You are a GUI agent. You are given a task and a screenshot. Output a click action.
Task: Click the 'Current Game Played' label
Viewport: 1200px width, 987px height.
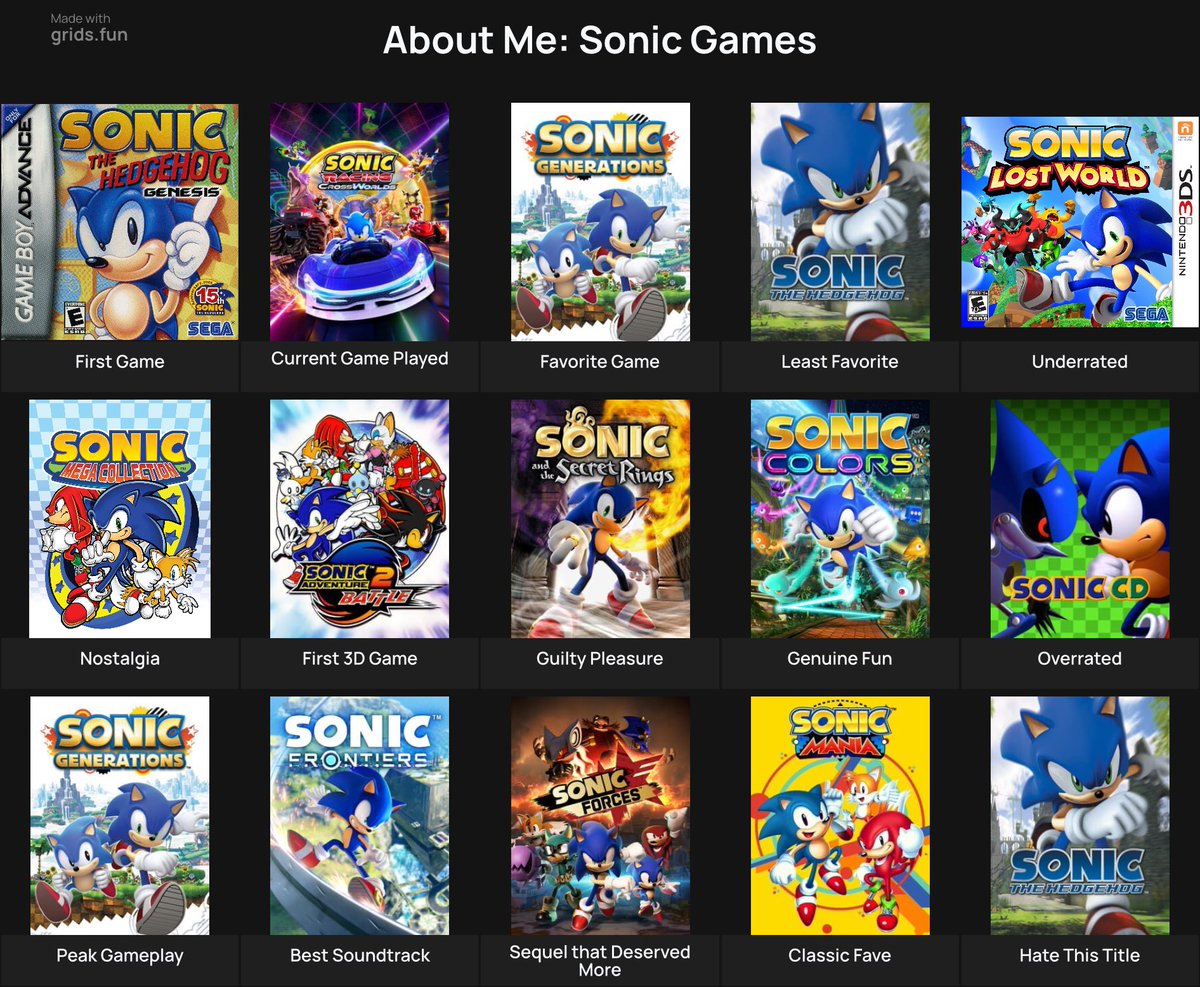click(x=359, y=358)
